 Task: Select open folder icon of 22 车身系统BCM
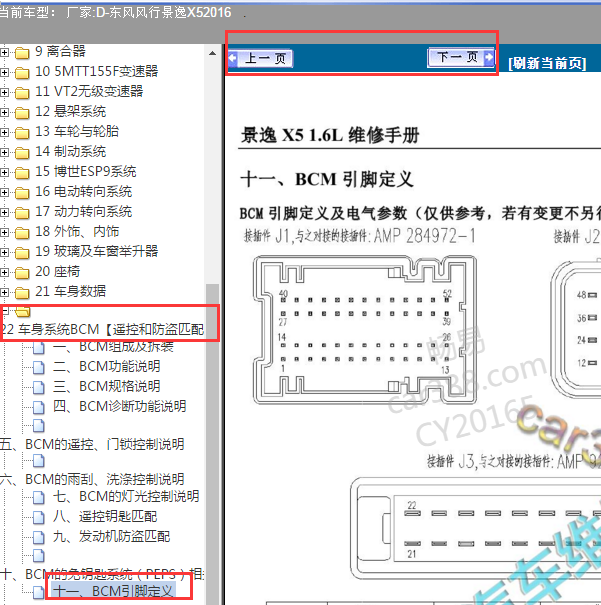[23, 311]
